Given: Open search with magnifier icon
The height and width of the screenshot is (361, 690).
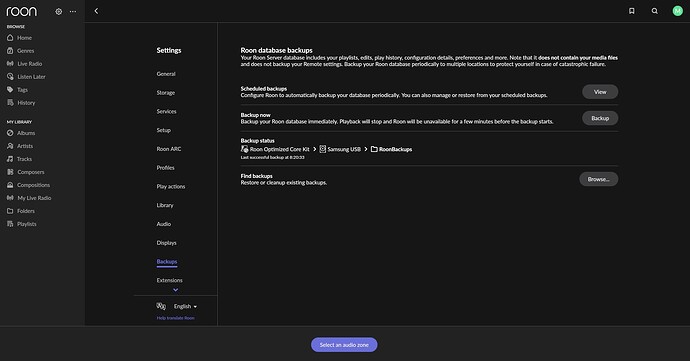Looking at the screenshot, I should point(655,11).
